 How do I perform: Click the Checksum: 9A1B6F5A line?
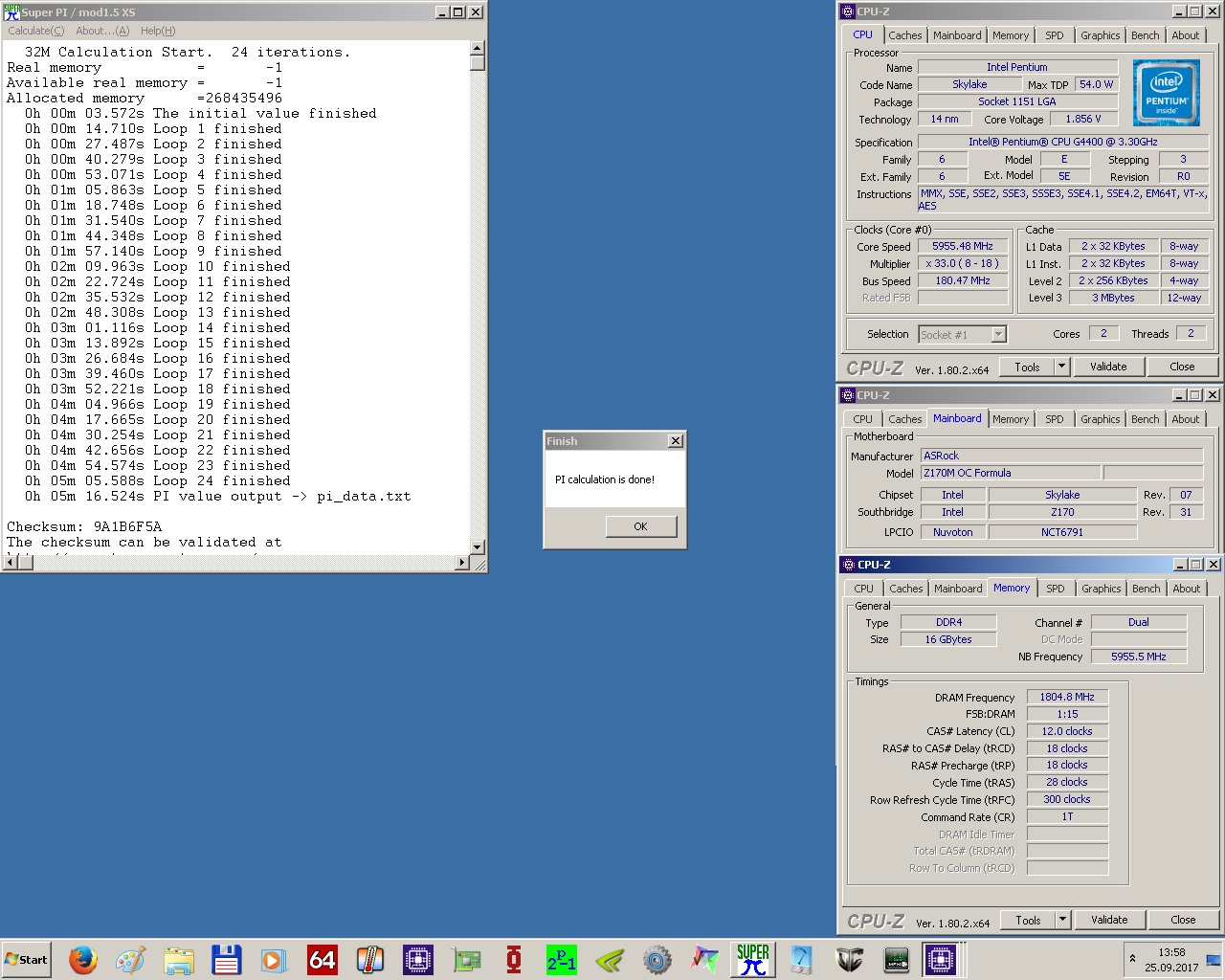pos(84,526)
